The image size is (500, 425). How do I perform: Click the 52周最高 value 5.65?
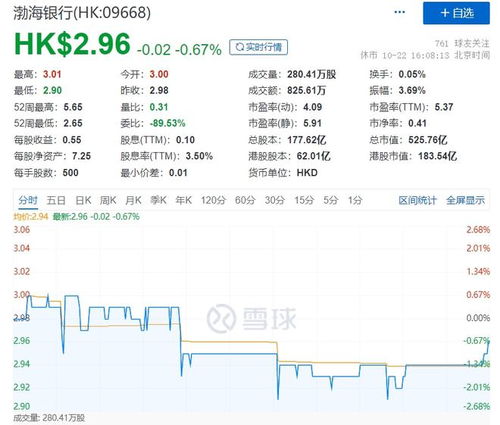click(73, 107)
